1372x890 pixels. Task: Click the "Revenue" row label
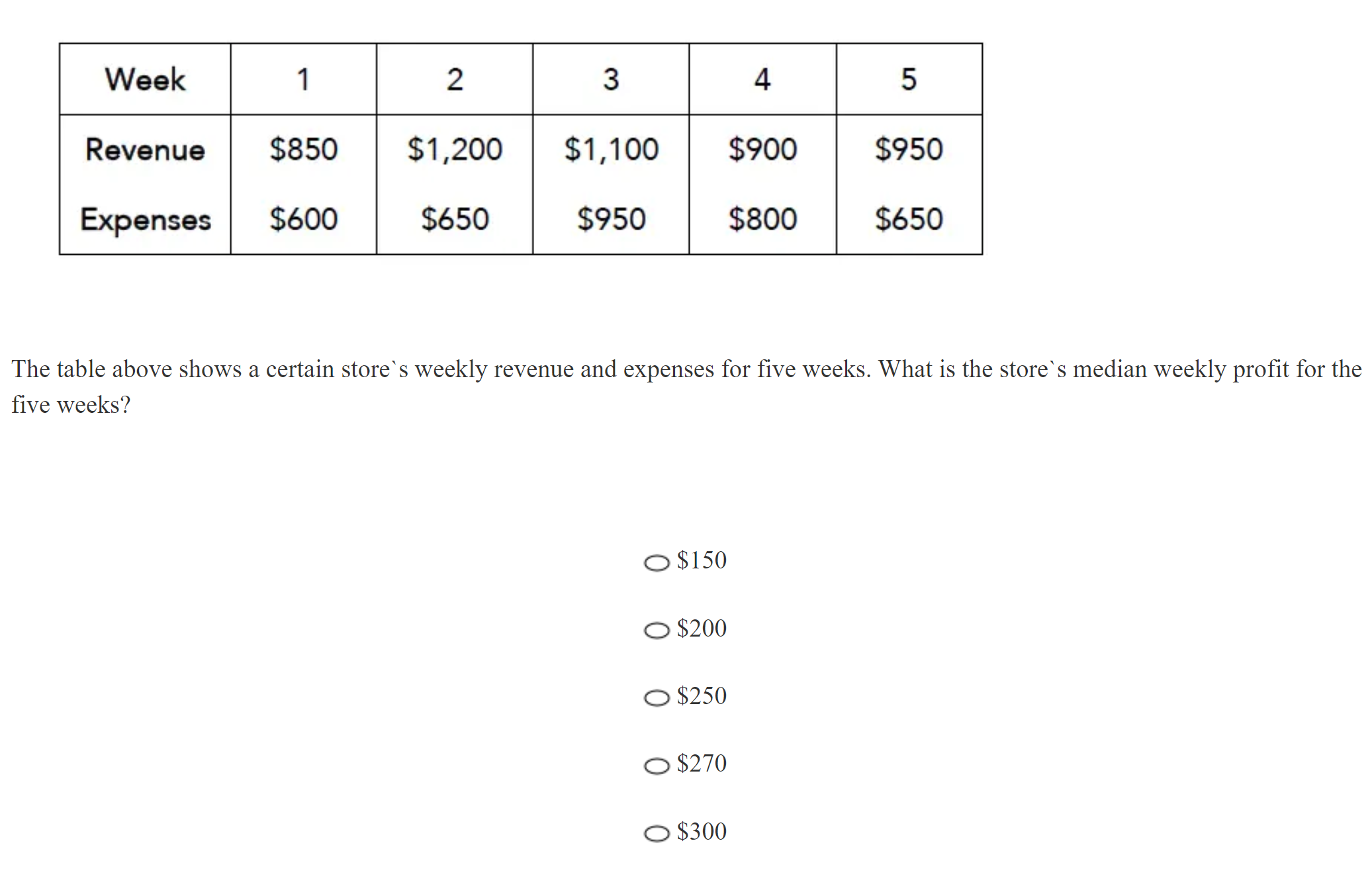(x=145, y=150)
